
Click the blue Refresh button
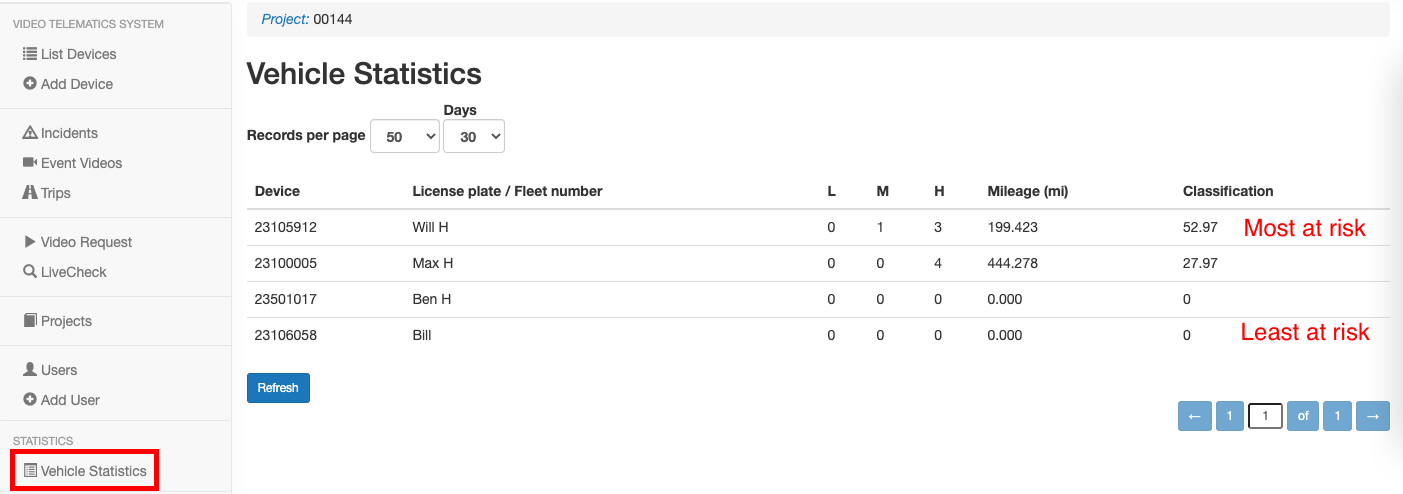(278, 388)
